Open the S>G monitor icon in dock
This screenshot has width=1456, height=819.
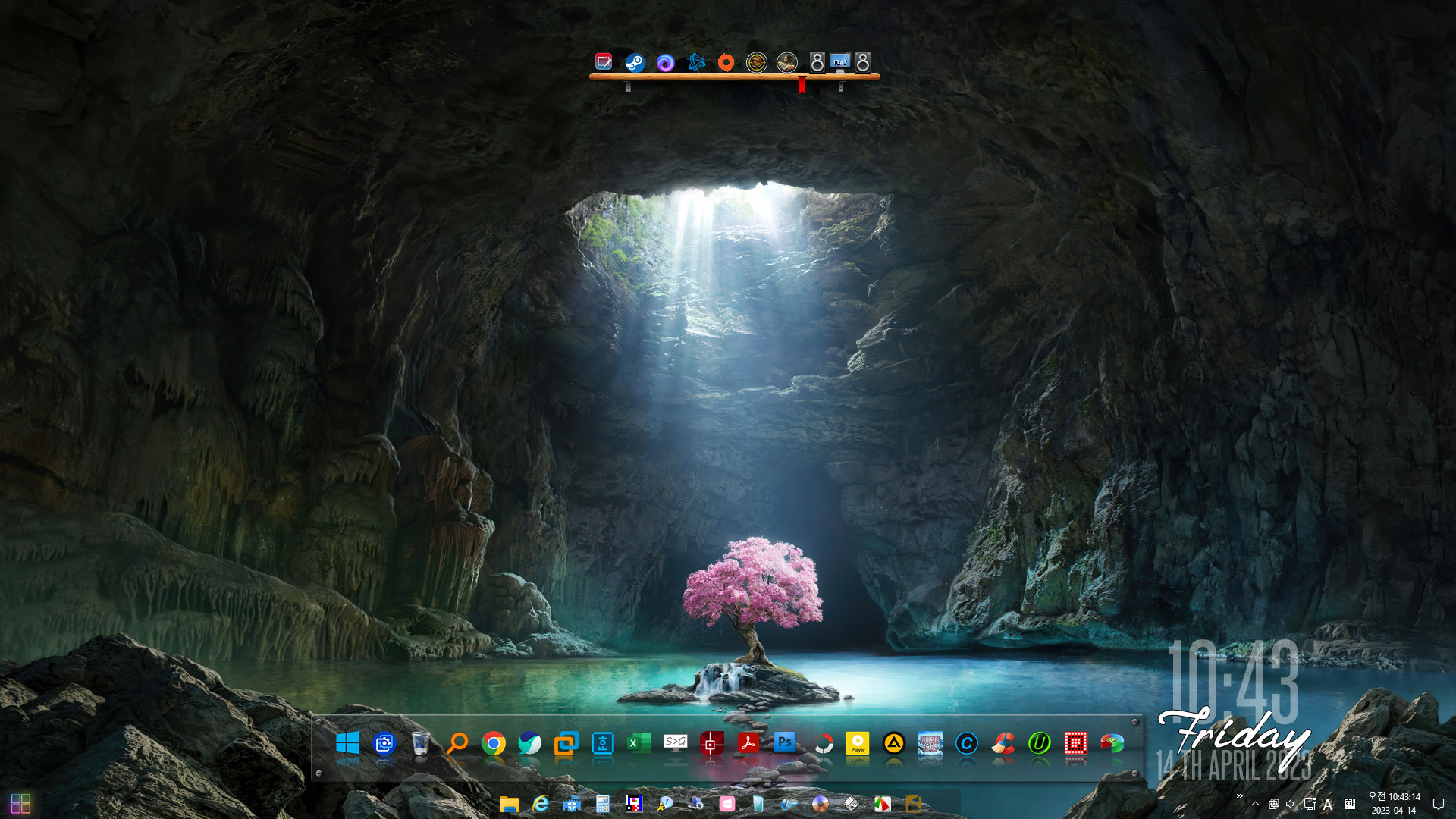tap(676, 742)
